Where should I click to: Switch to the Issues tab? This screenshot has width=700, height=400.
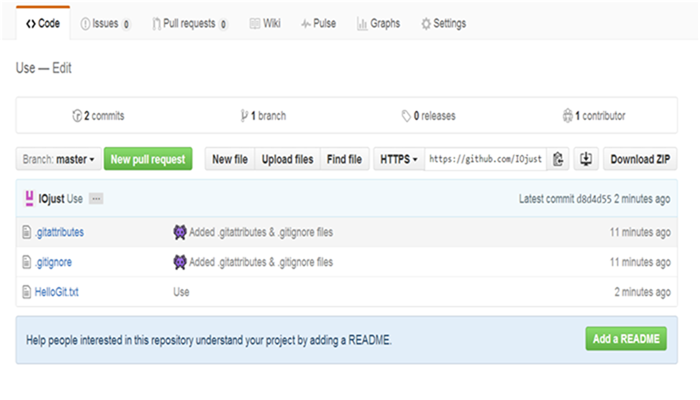point(105,24)
